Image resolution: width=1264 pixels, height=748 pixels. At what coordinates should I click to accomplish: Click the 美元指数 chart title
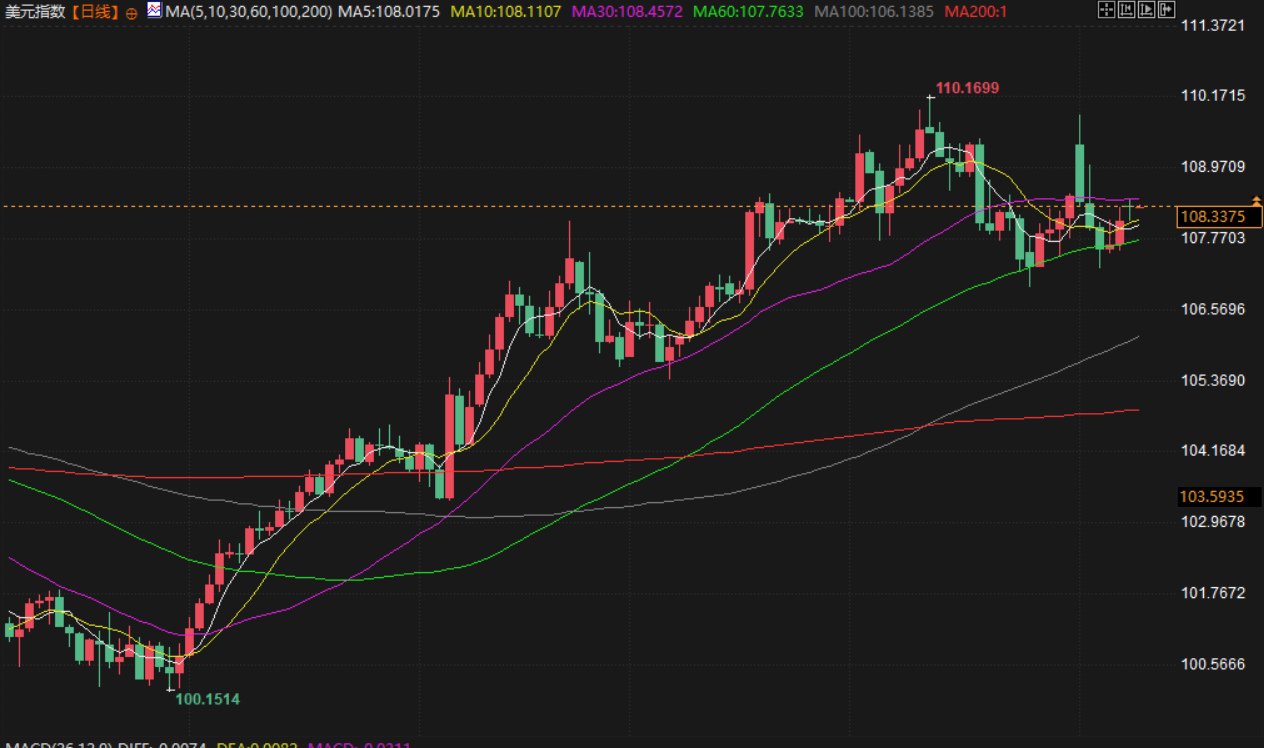35,12
